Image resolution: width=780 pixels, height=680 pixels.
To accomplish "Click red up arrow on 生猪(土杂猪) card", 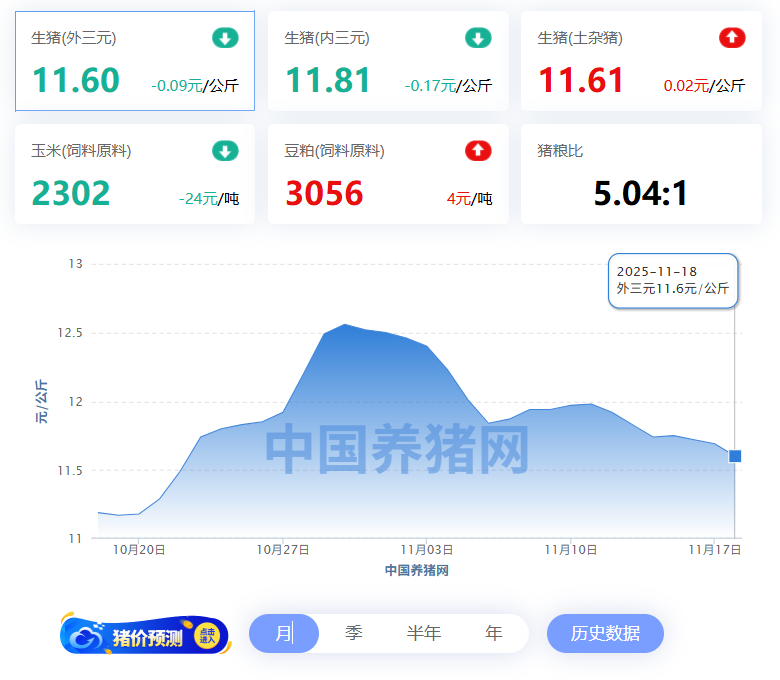I will pyautogui.click(x=732, y=39).
